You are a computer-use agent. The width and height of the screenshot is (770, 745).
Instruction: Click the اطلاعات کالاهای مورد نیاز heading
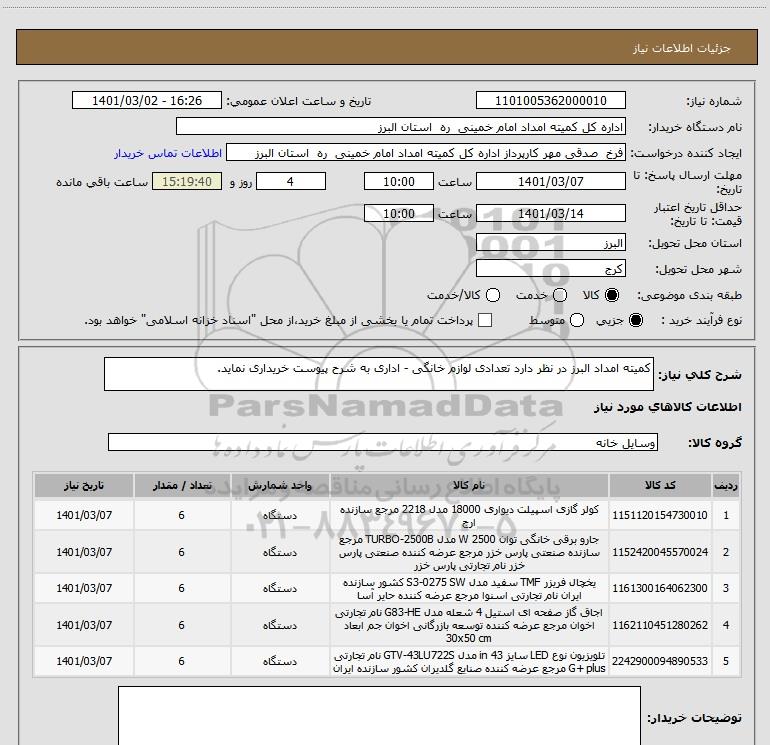667,407
